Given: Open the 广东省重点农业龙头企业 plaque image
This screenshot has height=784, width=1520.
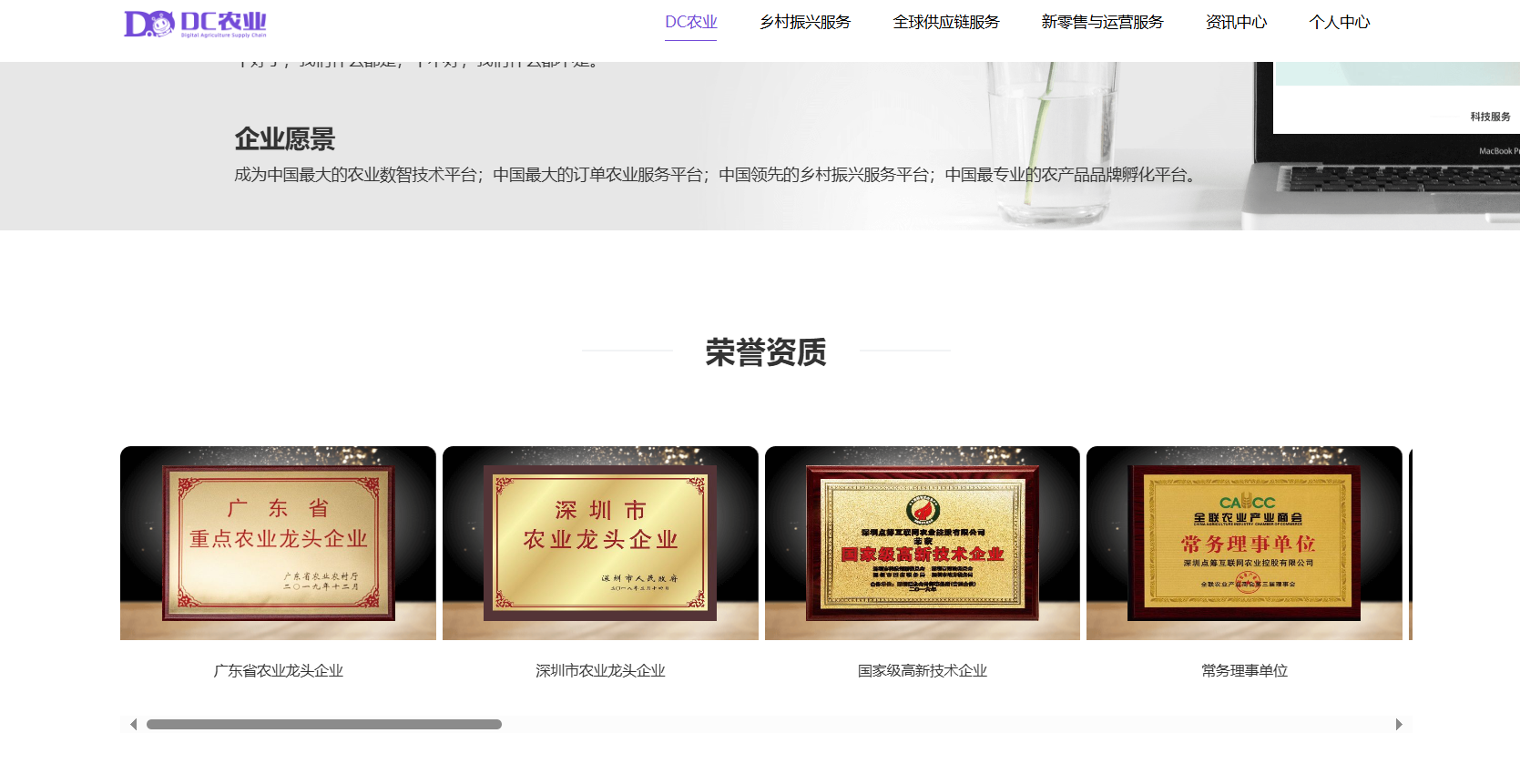Looking at the screenshot, I should pos(278,543).
